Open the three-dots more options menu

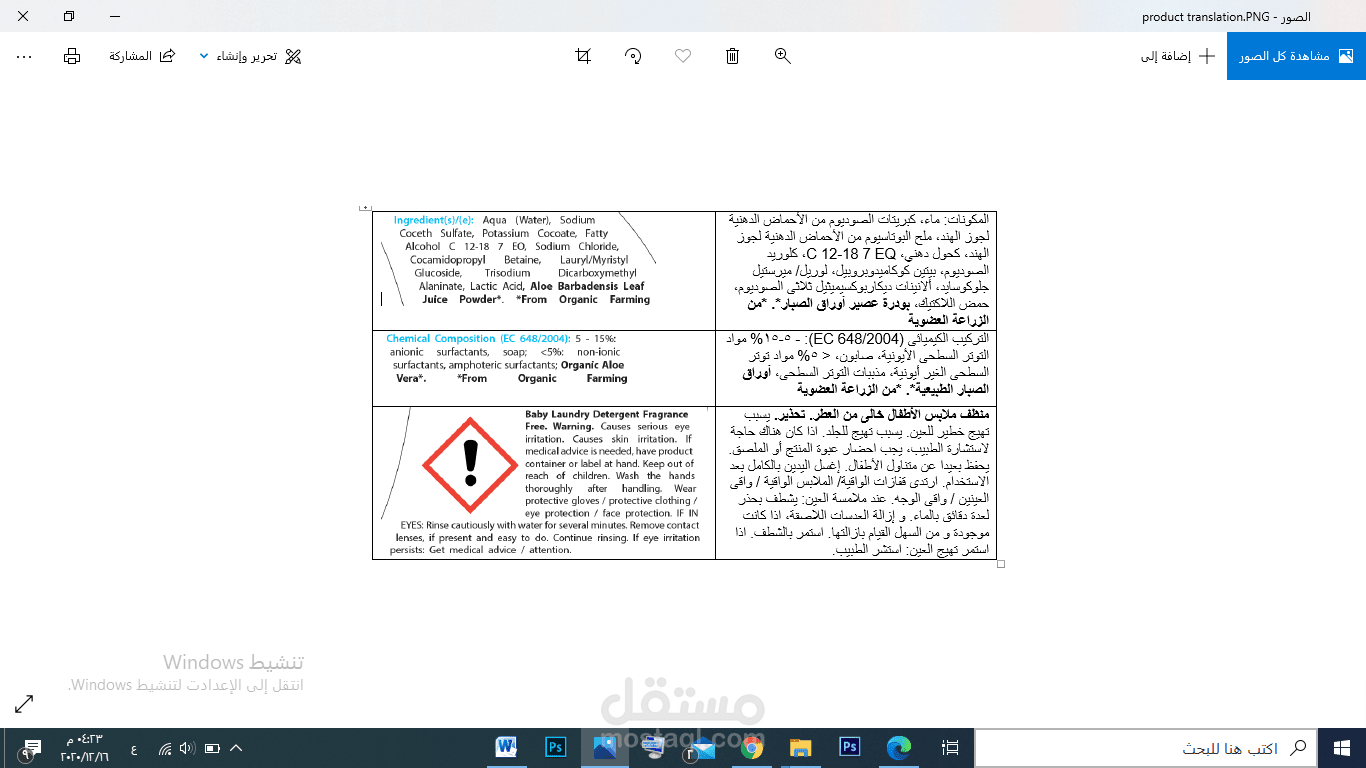click(24, 56)
